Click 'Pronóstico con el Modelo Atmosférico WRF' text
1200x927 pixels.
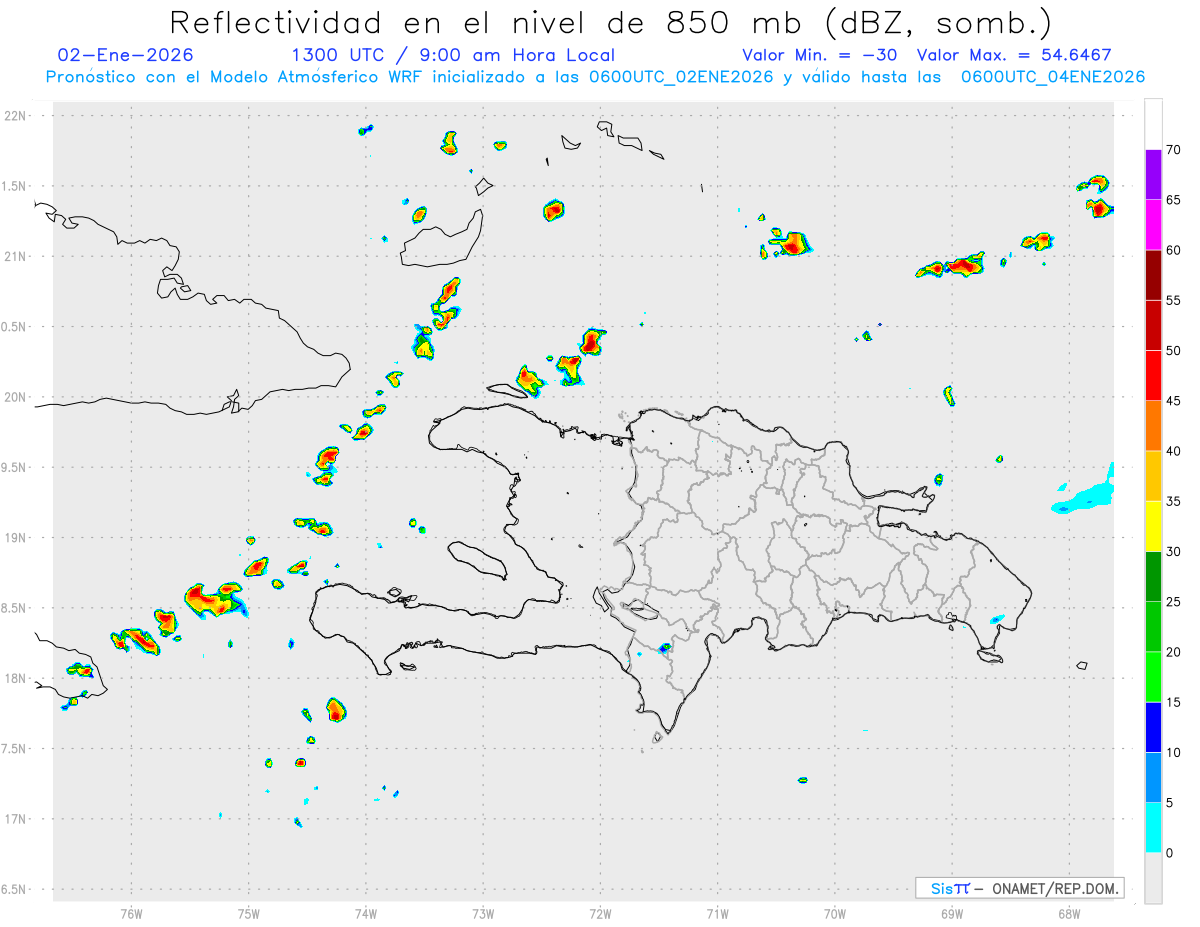tap(235, 77)
